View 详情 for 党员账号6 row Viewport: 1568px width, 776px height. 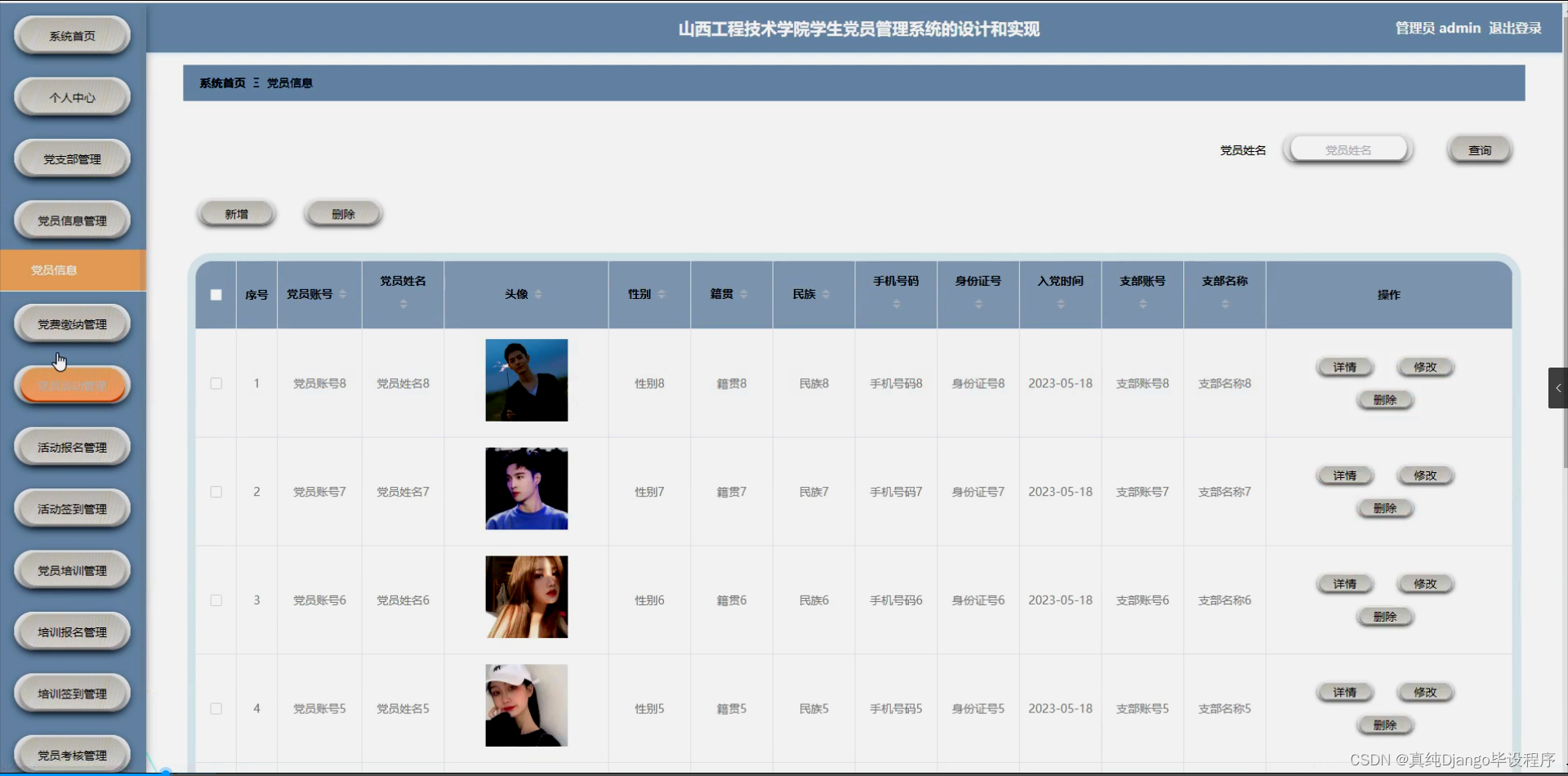(1344, 584)
